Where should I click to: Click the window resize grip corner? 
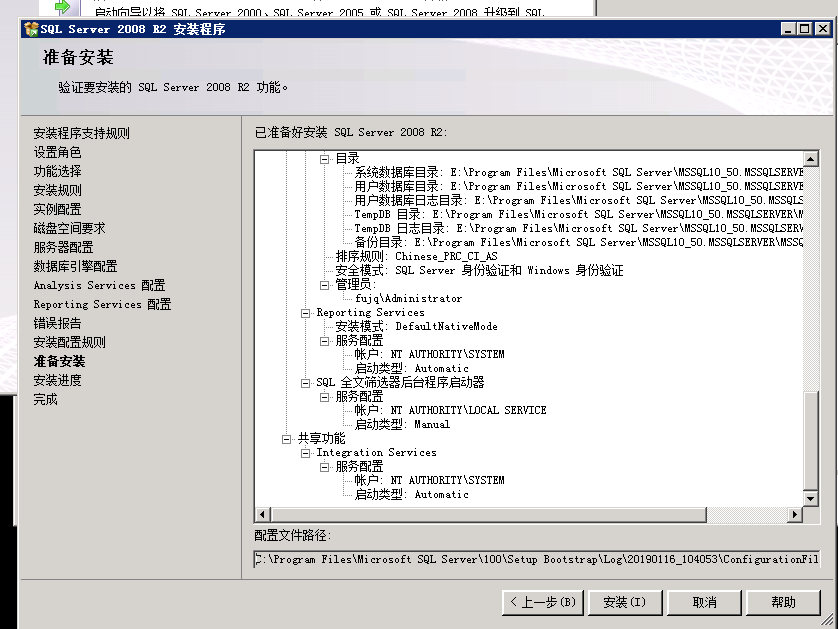coord(827,620)
